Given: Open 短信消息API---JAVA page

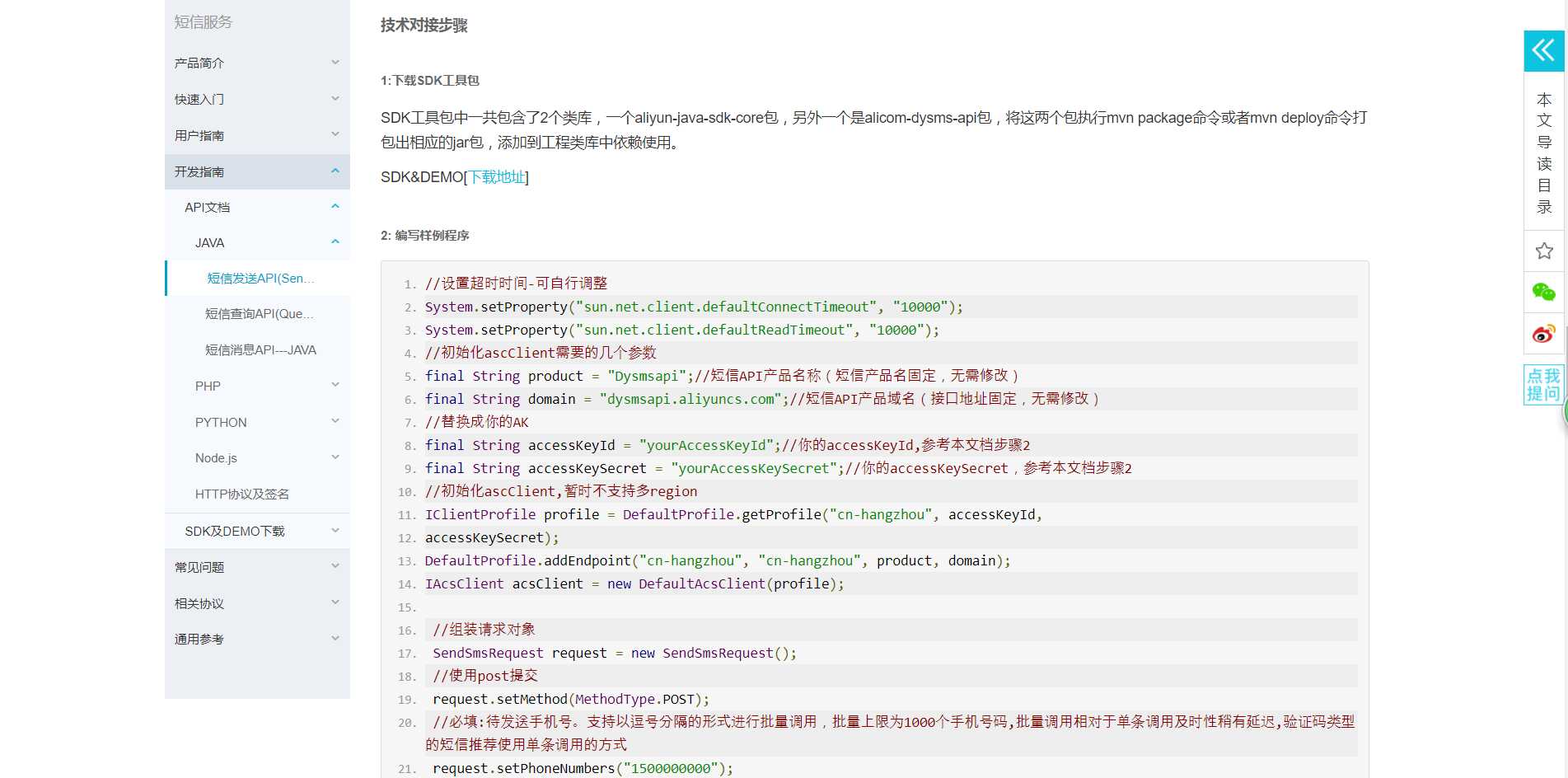Looking at the screenshot, I should click(260, 350).
